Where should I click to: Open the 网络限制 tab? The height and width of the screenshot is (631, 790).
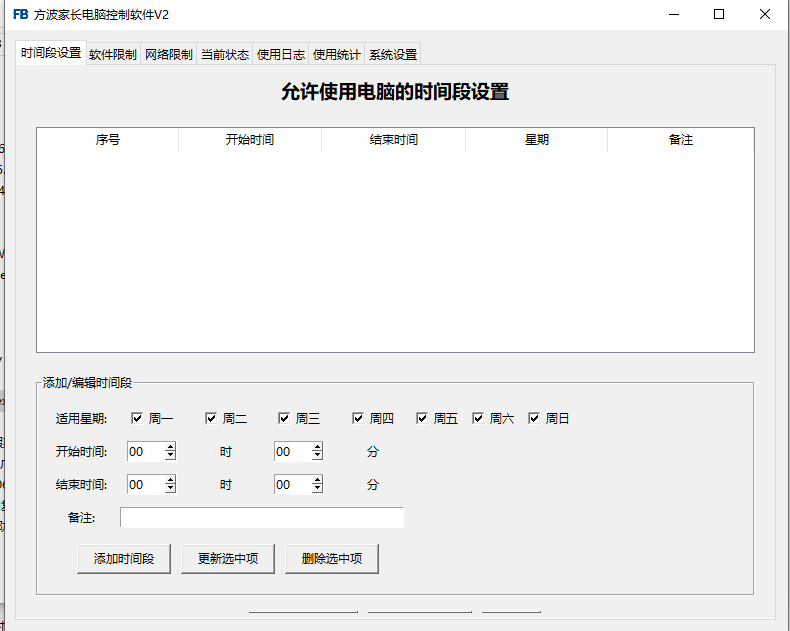169,55
